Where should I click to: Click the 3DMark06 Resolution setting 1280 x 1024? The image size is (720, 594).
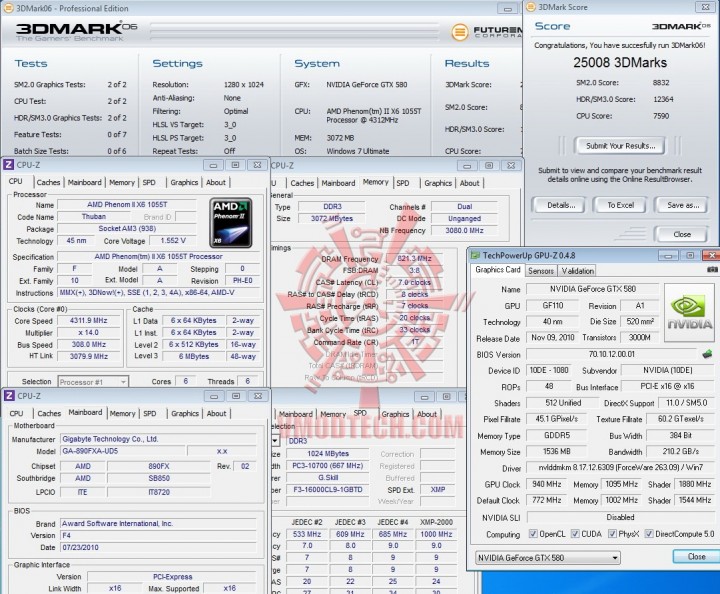tap(244, 84)
